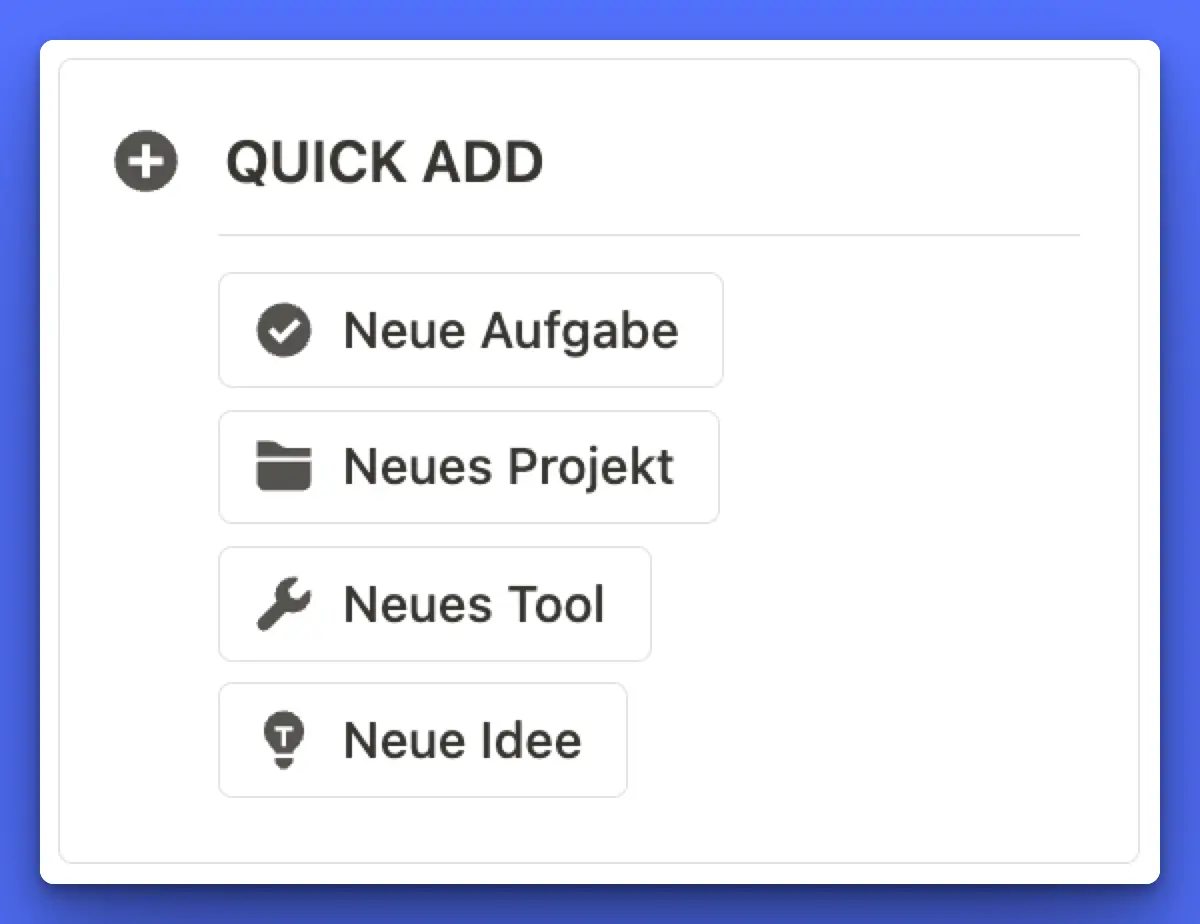
Task: Click the plus circle icon beside Quick Add
Action: (x=146, y=162)
